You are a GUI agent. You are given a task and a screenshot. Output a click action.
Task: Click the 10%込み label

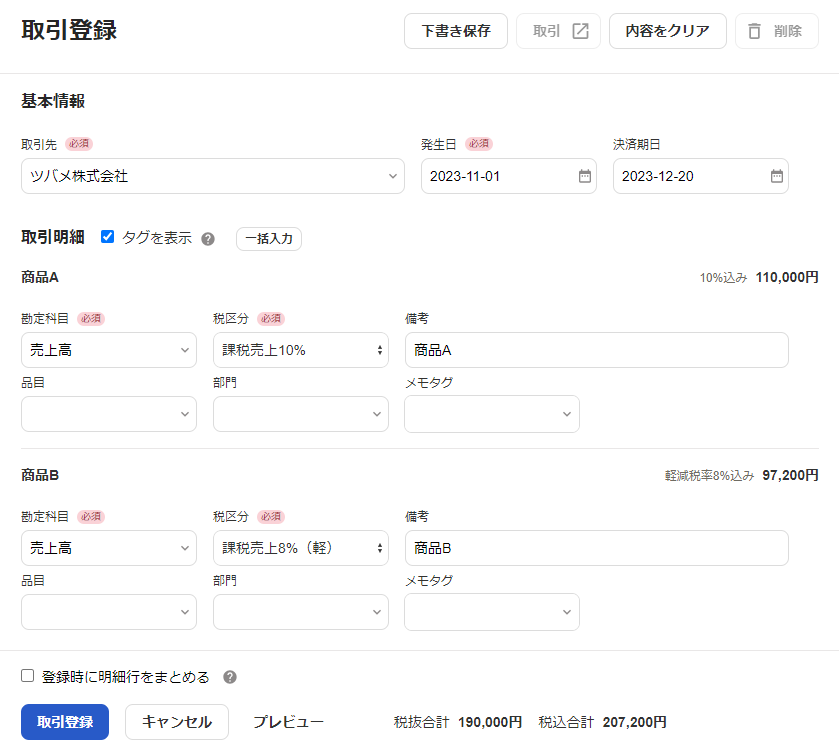[x=723, y=278]
